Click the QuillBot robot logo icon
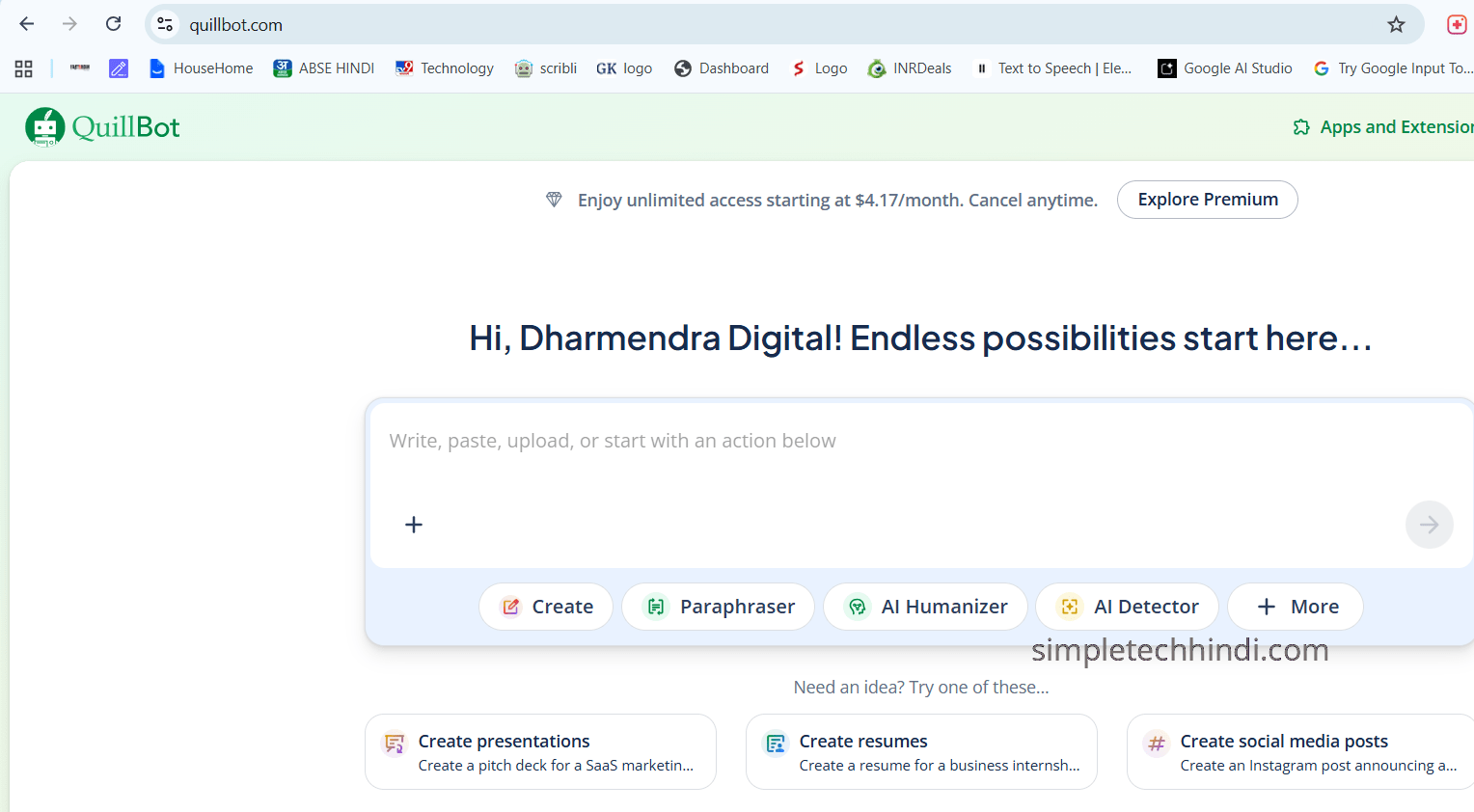The height and width of the screenshot is (812, 1474). 44,127
